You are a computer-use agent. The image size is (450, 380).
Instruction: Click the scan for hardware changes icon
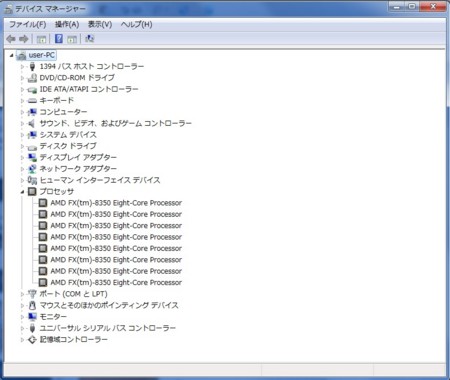pos(89,39)
